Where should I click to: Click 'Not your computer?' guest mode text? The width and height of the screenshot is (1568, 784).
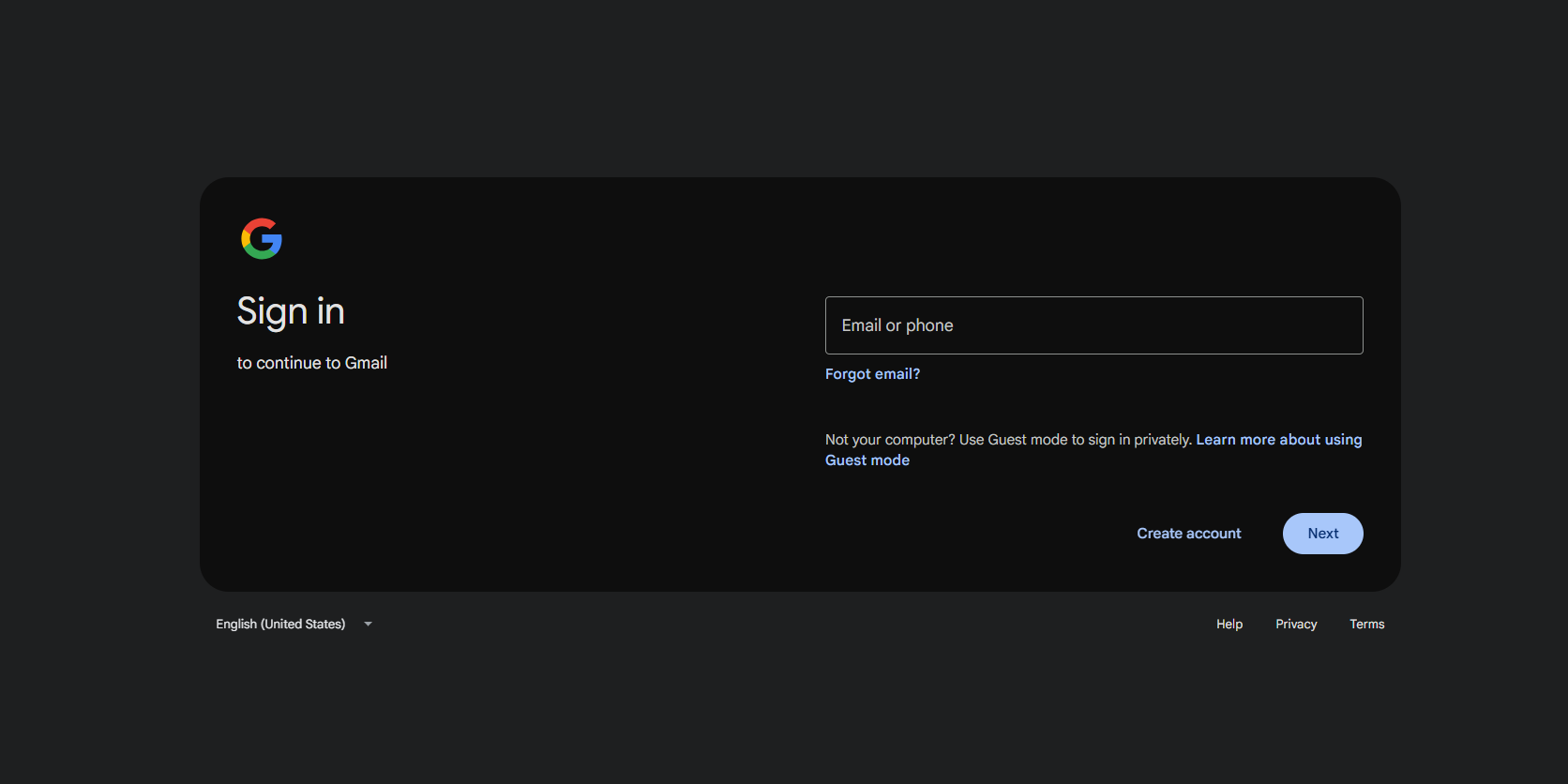[1008, 440]
